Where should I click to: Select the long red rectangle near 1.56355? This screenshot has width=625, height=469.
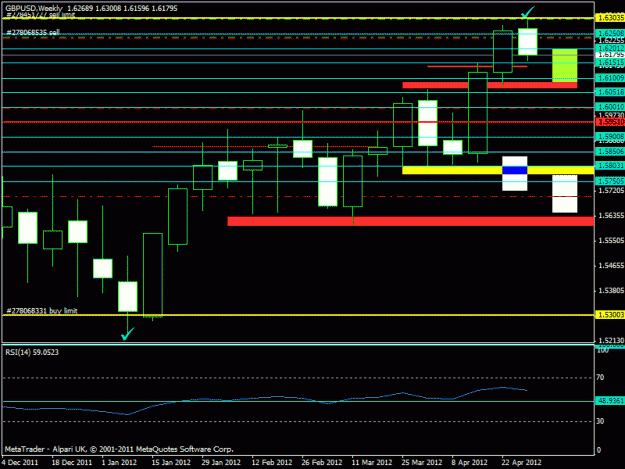click(x=411, y=221)
